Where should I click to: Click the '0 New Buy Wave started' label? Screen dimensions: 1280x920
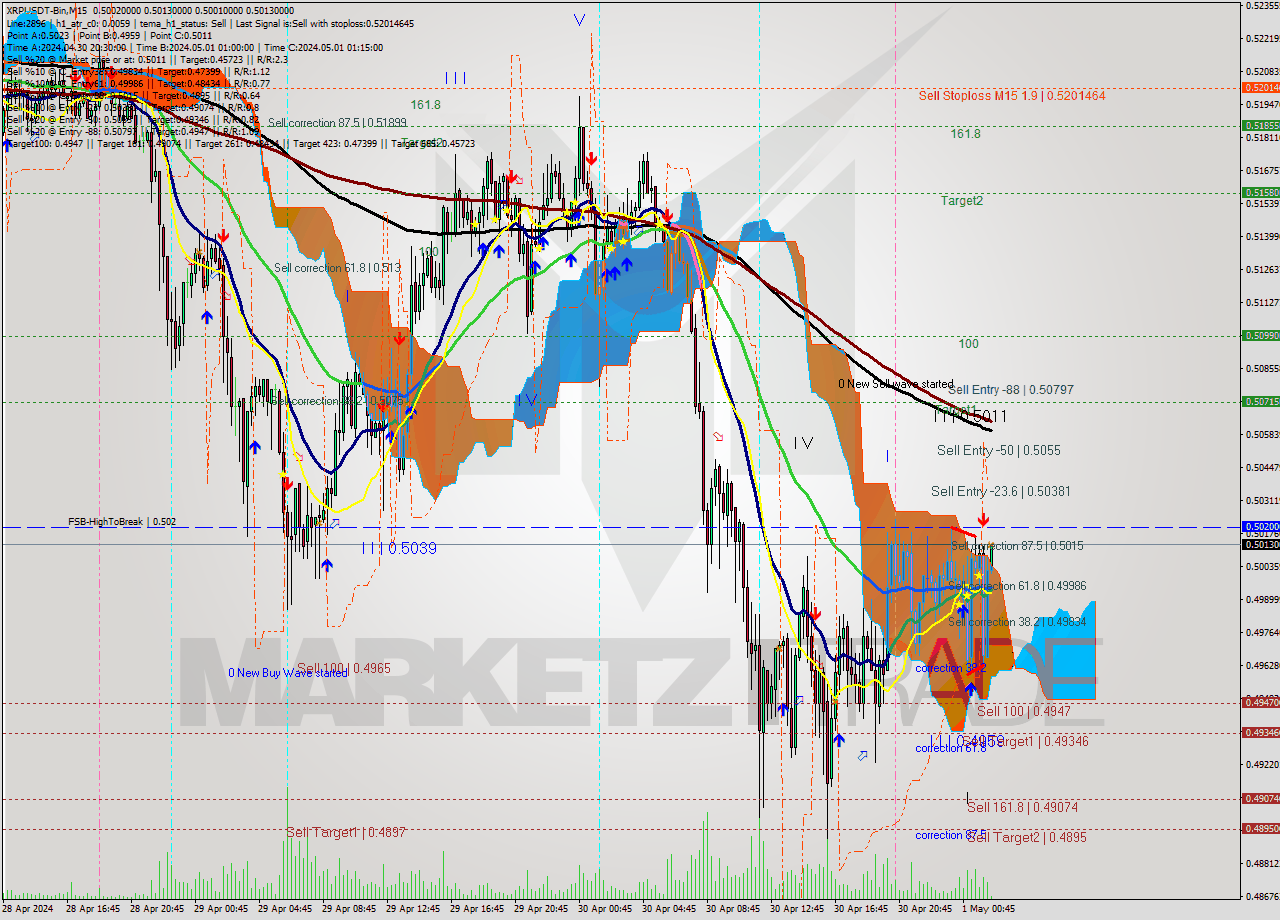(x=288, y=672)
